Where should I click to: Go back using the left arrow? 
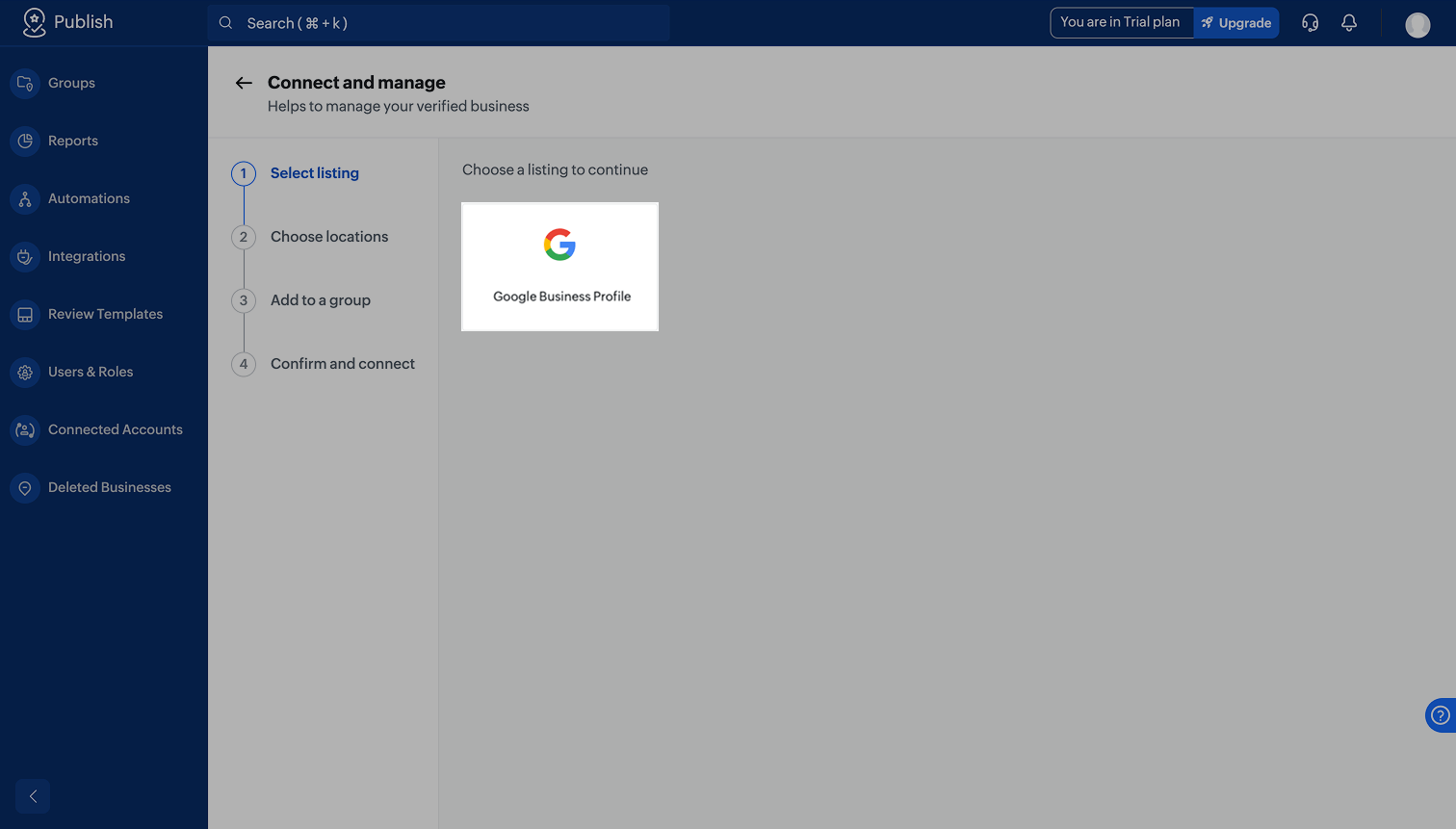coord(244,83)
